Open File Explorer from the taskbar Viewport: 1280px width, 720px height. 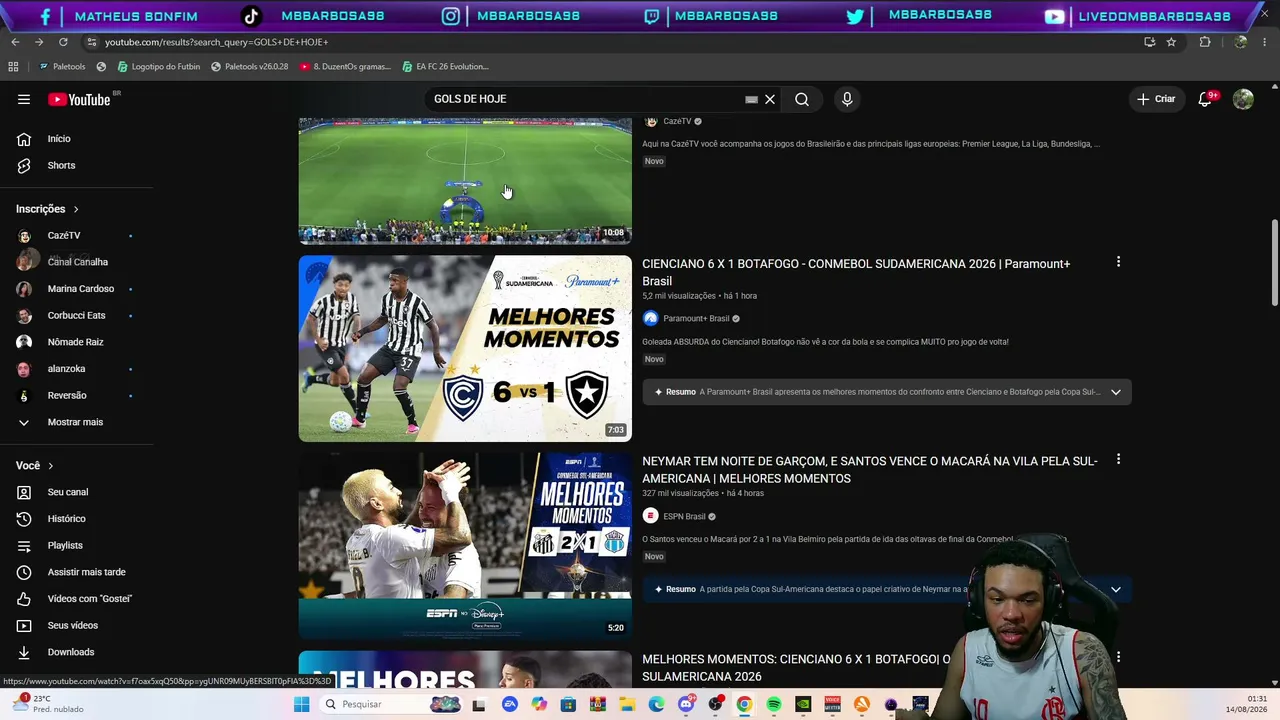click(627, 705)
